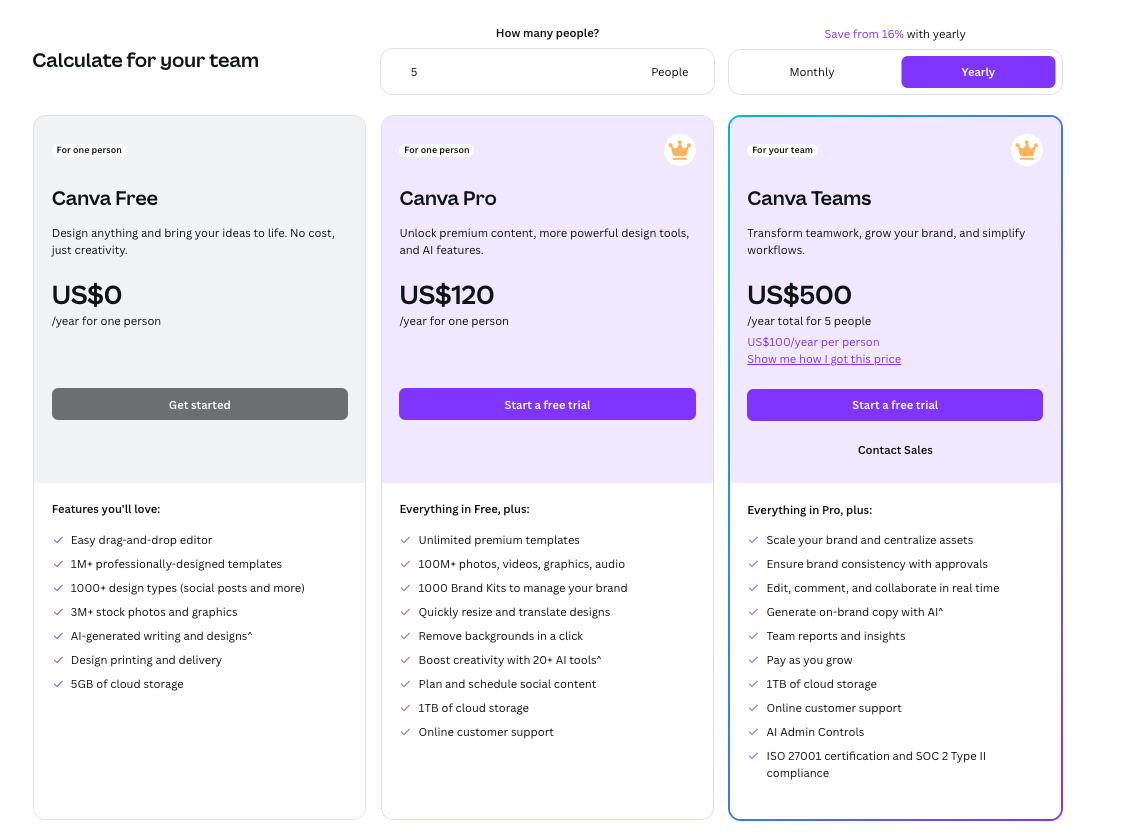Start a free trial for Canva Teams
Image resolution: width=1141 pixels, height=834 pixels.
pos(895,405)
